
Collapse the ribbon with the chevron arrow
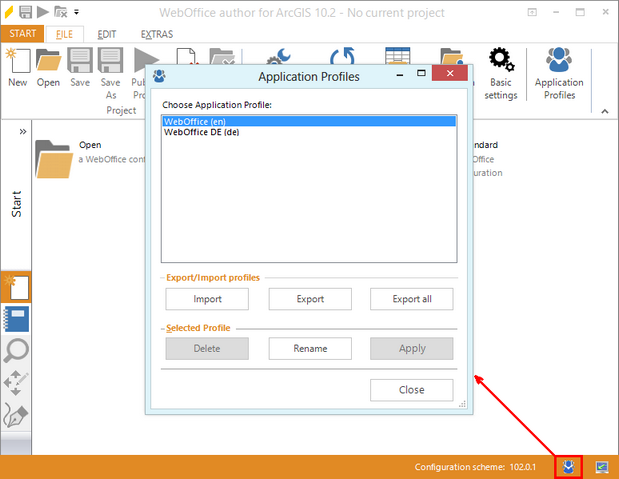(605, 111)
